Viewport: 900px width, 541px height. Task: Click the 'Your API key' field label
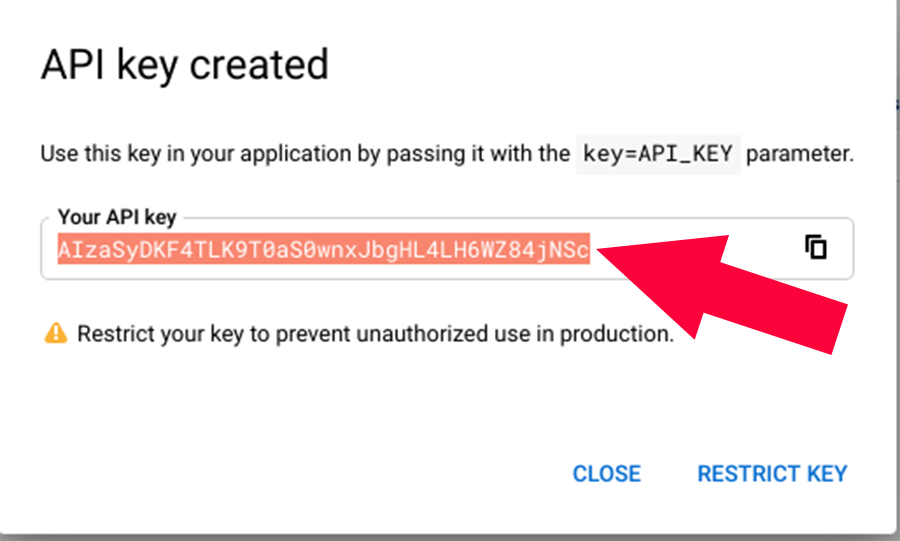(117, 217)
